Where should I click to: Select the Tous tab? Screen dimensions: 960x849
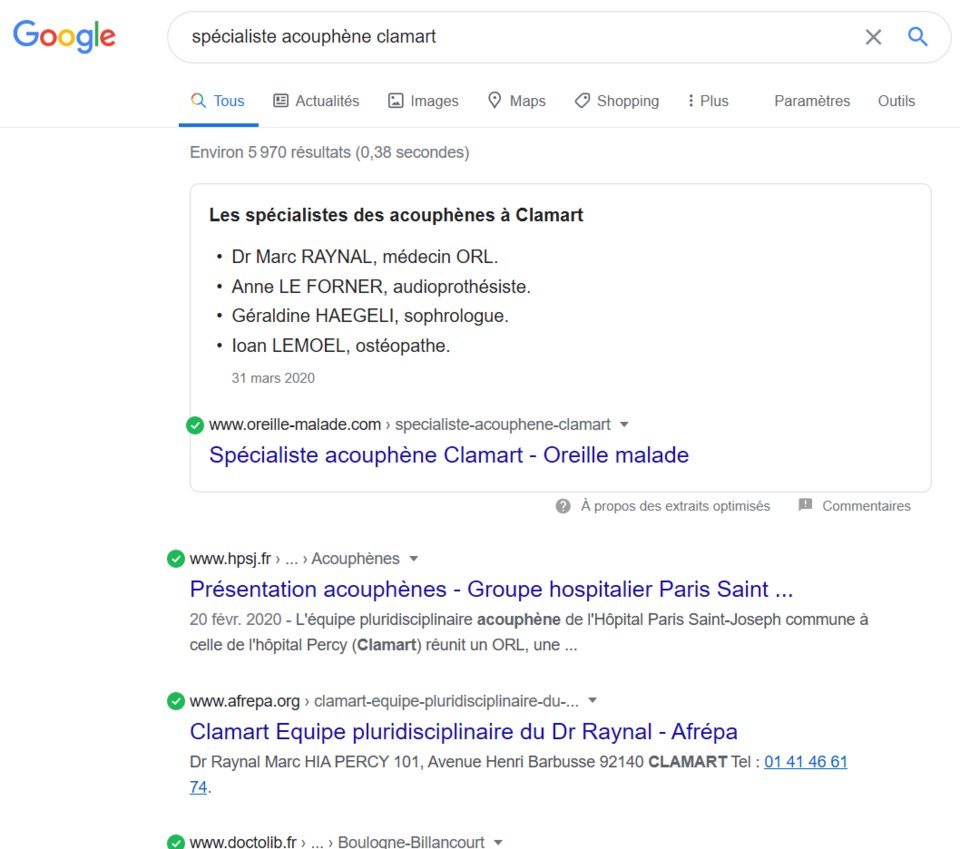(x=218, y=101)
